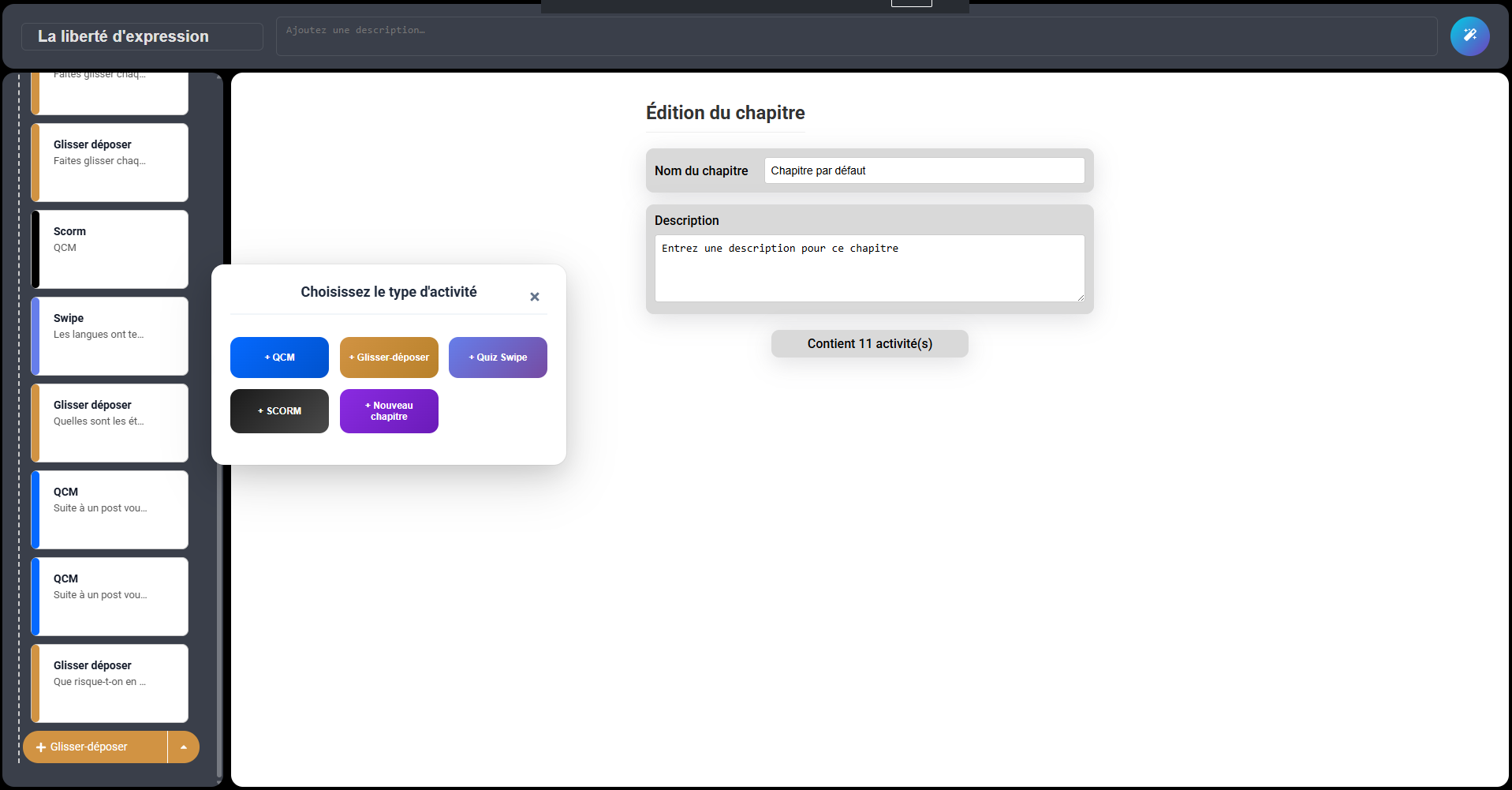Focus the chapter description textarea

click(x=868, y=268)
